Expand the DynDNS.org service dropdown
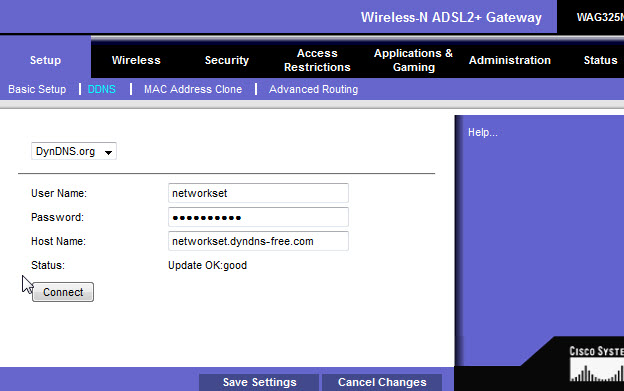 click(x=74, y=151)
